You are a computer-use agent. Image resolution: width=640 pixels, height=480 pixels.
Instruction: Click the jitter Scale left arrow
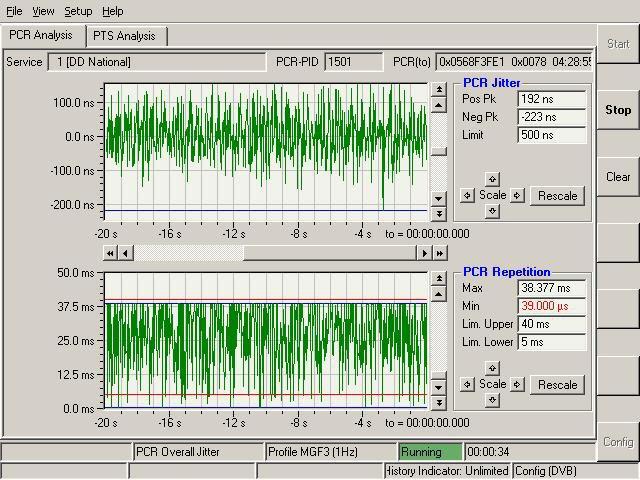(x=467, y=195)
